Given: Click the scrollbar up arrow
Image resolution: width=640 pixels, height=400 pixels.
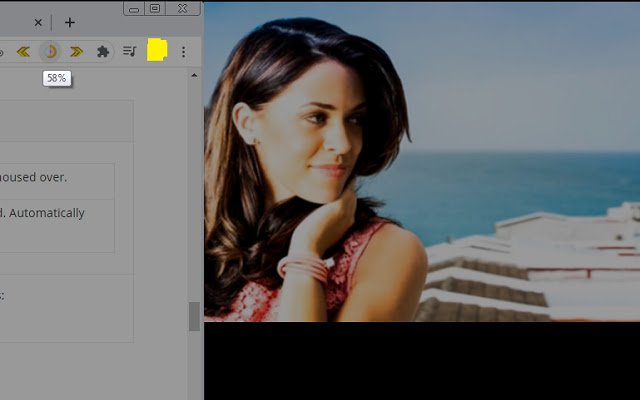Looking at the screenshot, I should pos(194,76).
